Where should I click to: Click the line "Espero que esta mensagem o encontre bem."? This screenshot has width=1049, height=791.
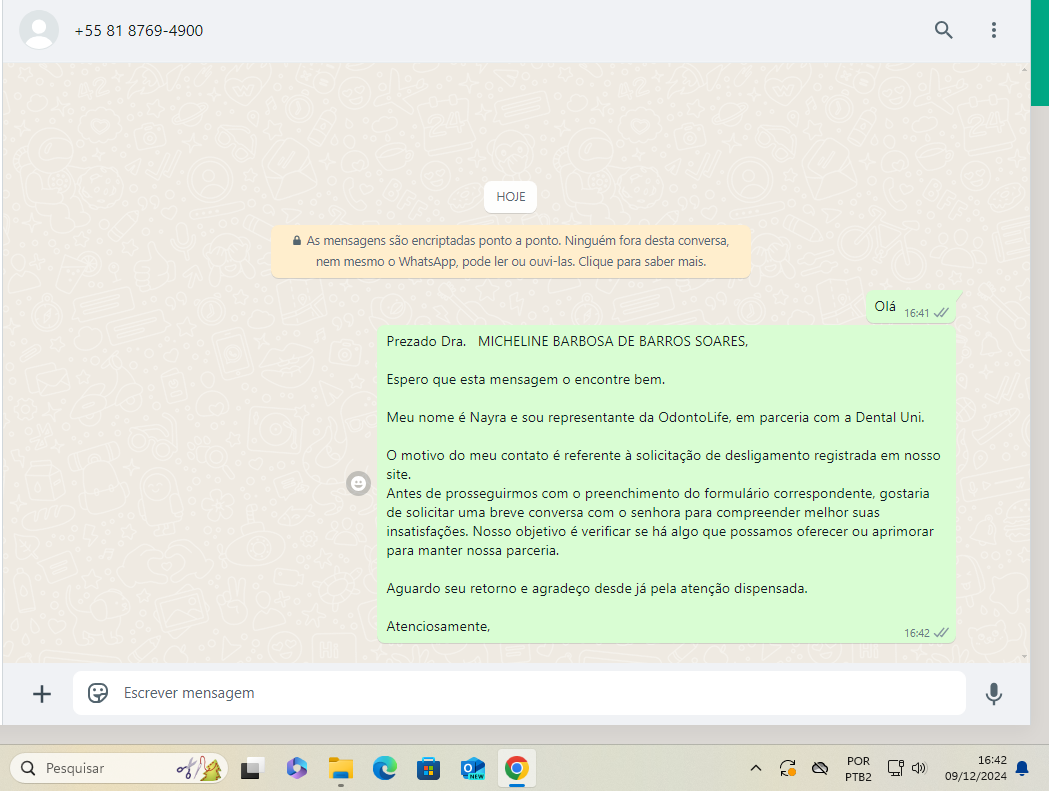526,379
